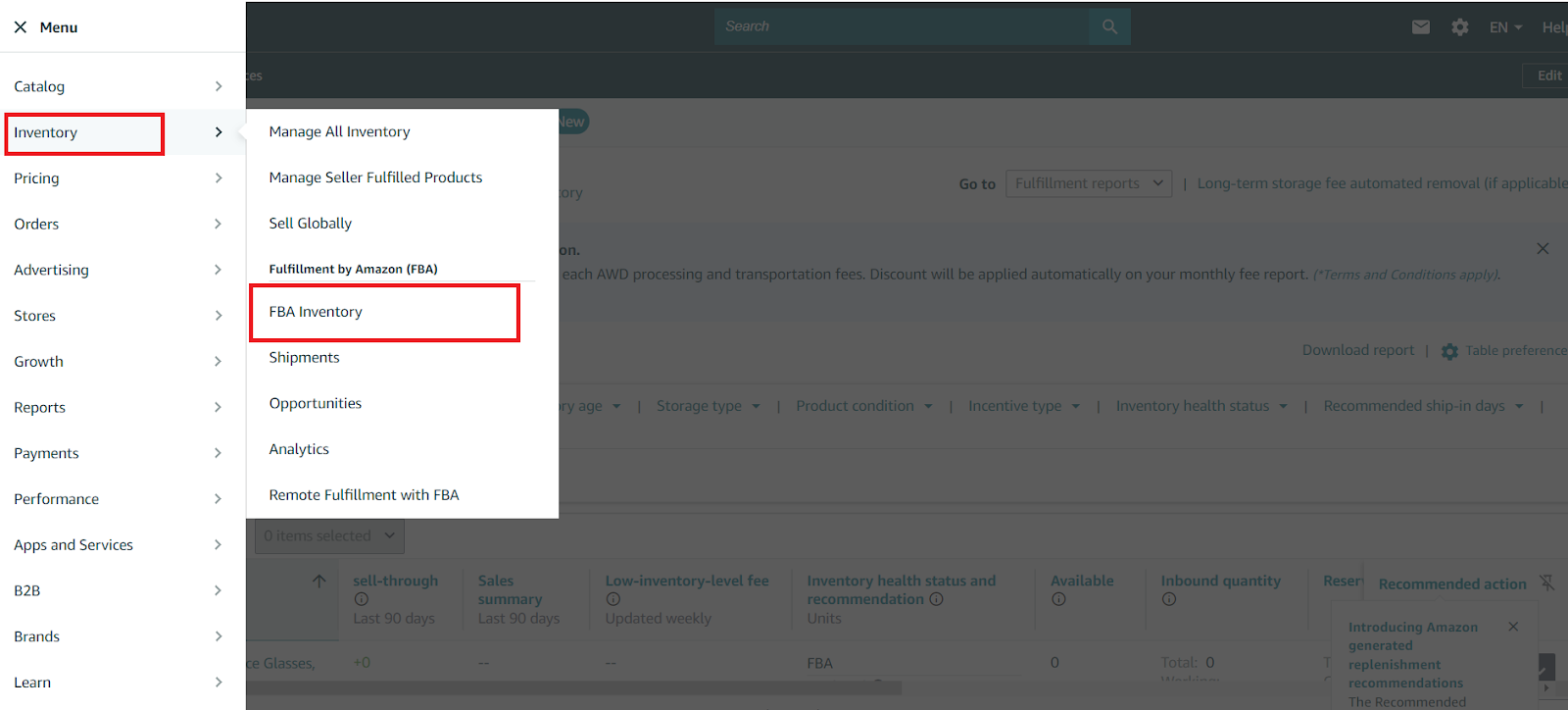The height and width of the screenshot is (710, 1568).
Task: Open Apps and Services menu item
Action: pos(73,545)
